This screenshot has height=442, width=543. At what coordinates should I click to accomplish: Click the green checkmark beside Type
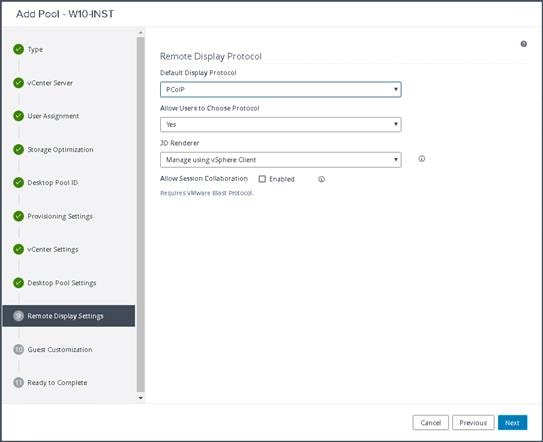click(18, 50)
